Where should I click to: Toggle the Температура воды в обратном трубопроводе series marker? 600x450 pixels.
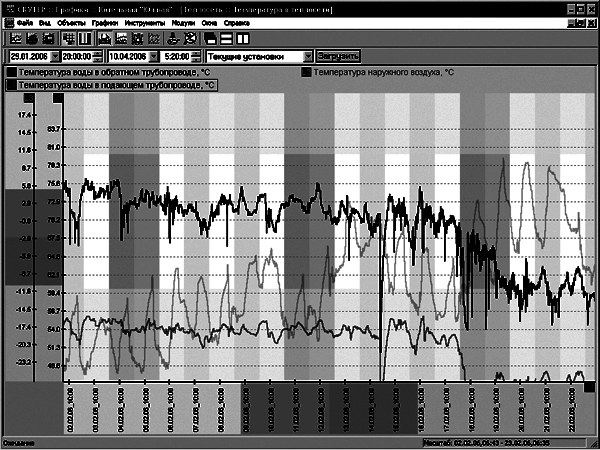(x=12, y=72)
